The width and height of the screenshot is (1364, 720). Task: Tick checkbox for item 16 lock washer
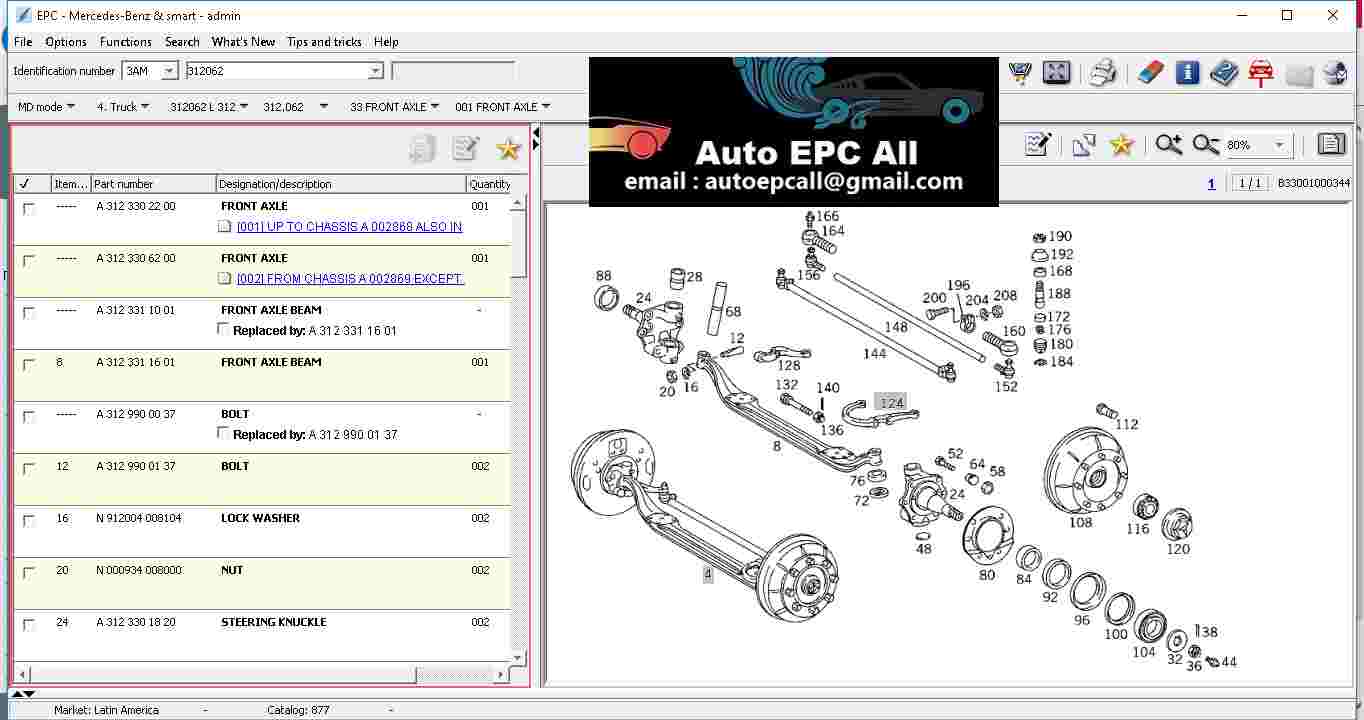pos(29,521)
